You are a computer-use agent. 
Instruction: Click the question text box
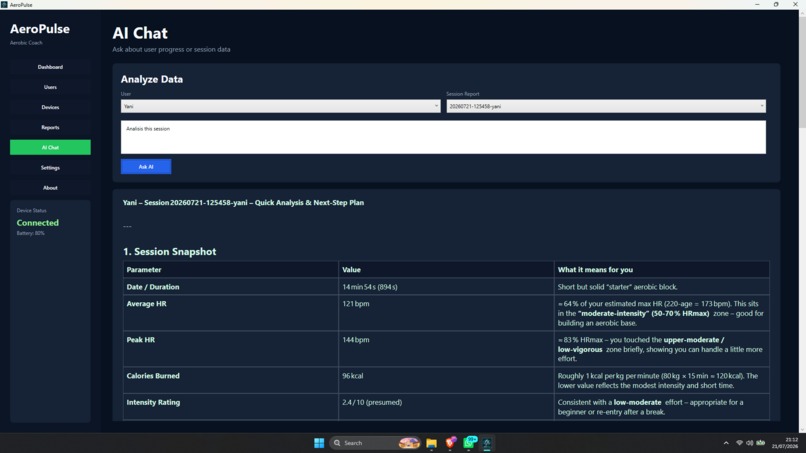(x=443, y=137)
